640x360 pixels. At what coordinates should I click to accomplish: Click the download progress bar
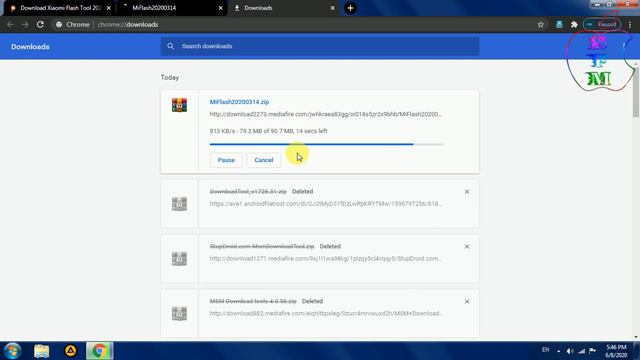[327, 144]
